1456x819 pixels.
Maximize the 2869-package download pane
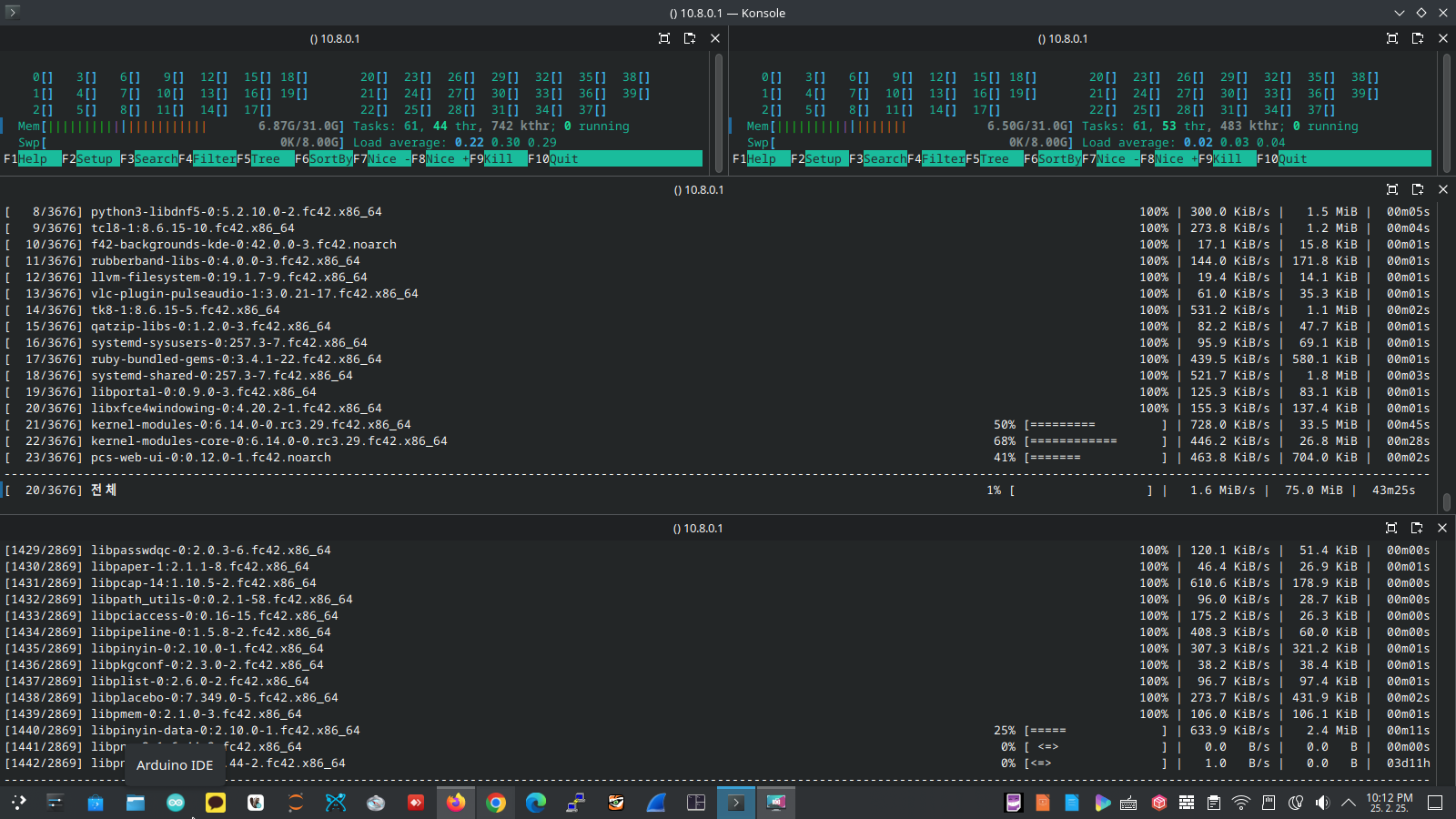(x=1391, y=528)
